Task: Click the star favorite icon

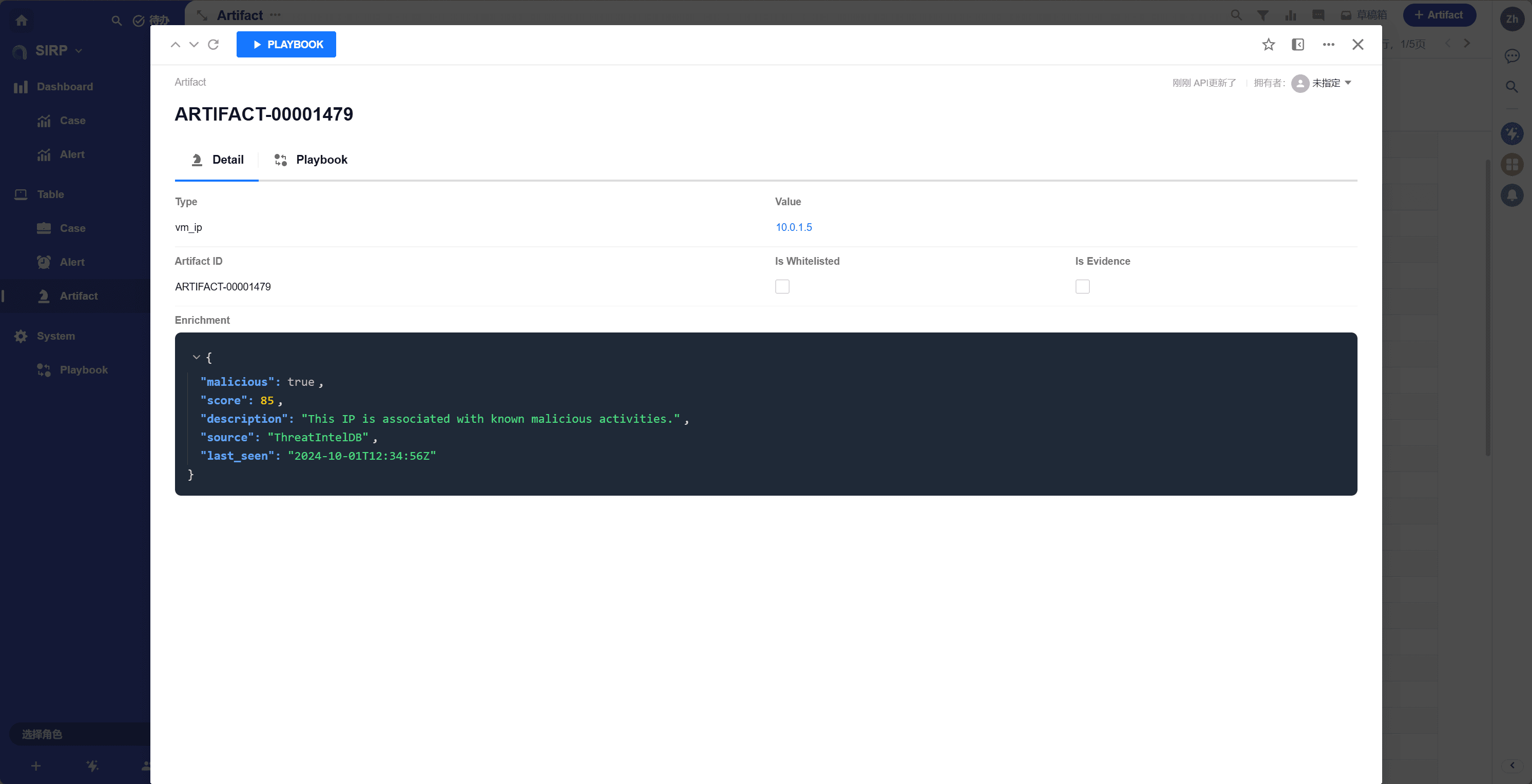Action: [x=1268, y=45]
